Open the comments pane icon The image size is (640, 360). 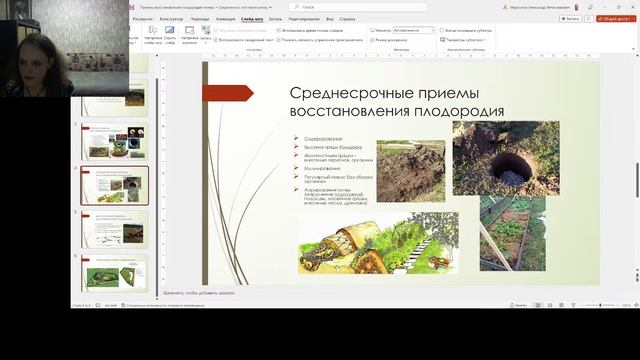pos(589,19)
